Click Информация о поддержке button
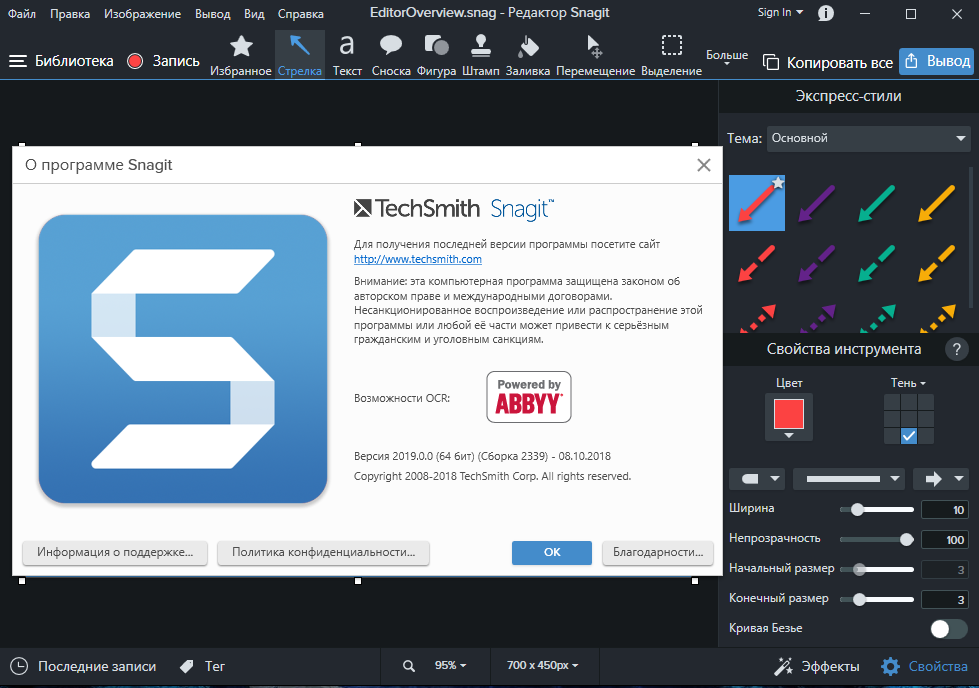Viewport: 979px width, 688px height. pyautogui.click(x=115, y=553)
